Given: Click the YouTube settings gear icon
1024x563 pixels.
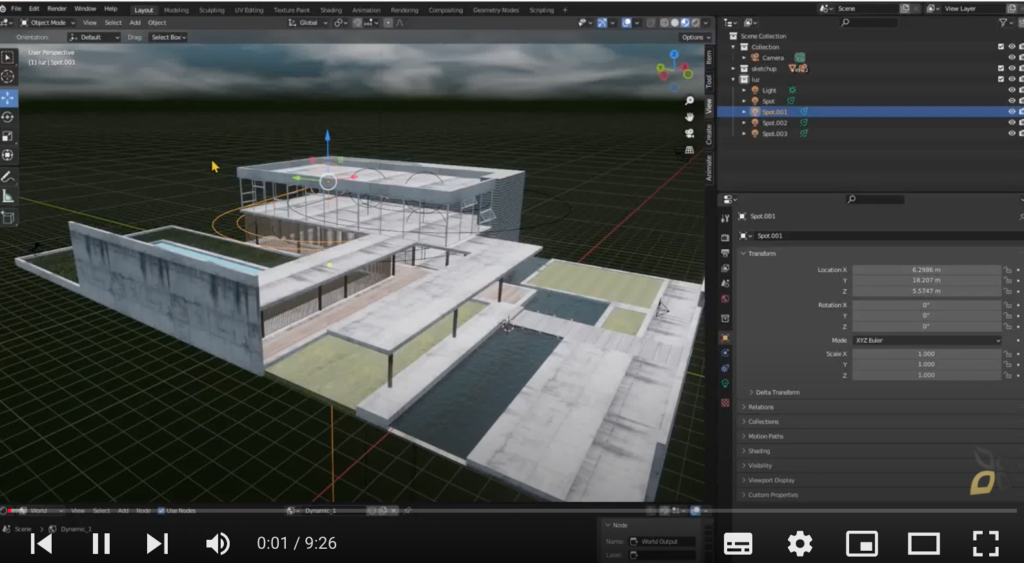Looking at the screenshot, I should [799, 543].
